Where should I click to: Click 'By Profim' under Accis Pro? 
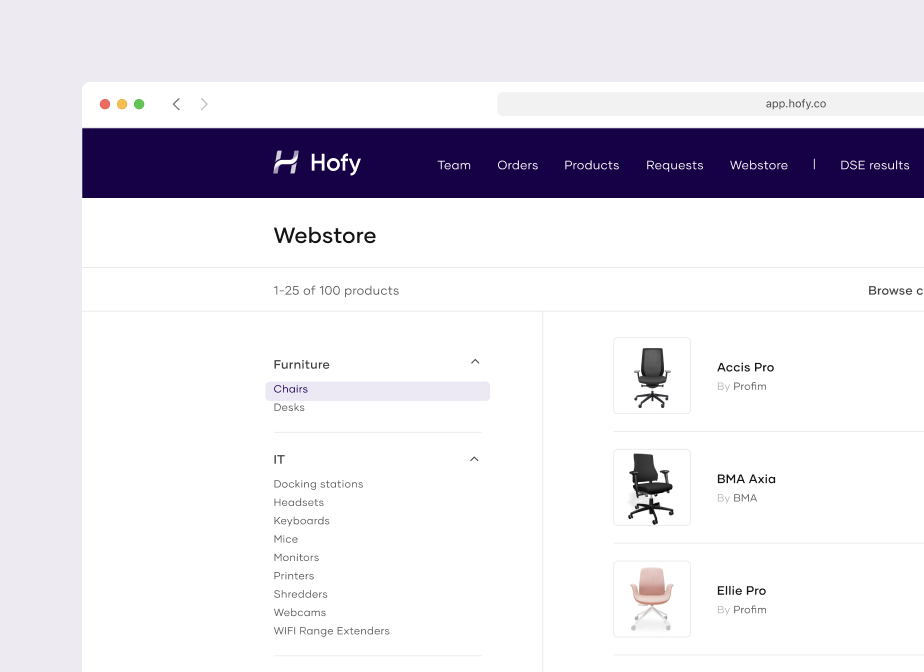(x=741, y=387)
